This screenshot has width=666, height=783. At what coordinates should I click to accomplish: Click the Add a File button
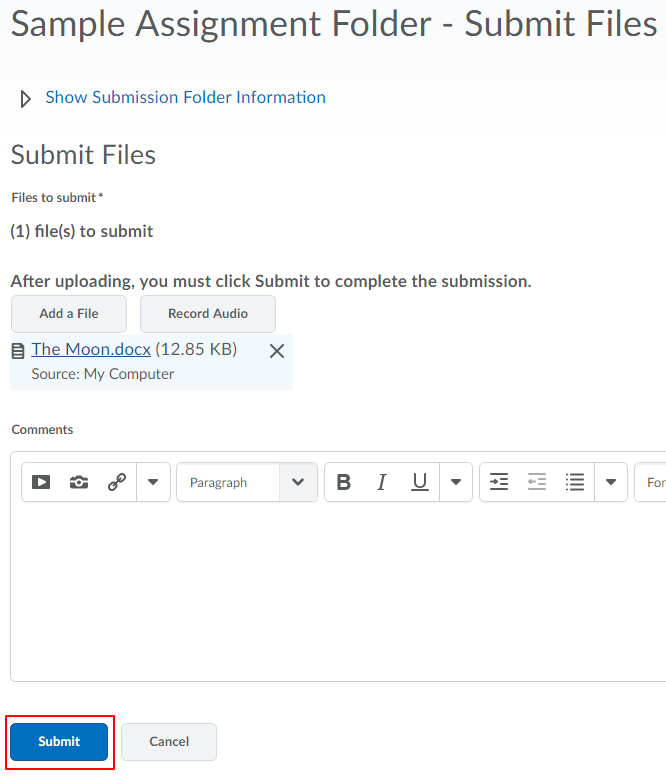point(69,314)
